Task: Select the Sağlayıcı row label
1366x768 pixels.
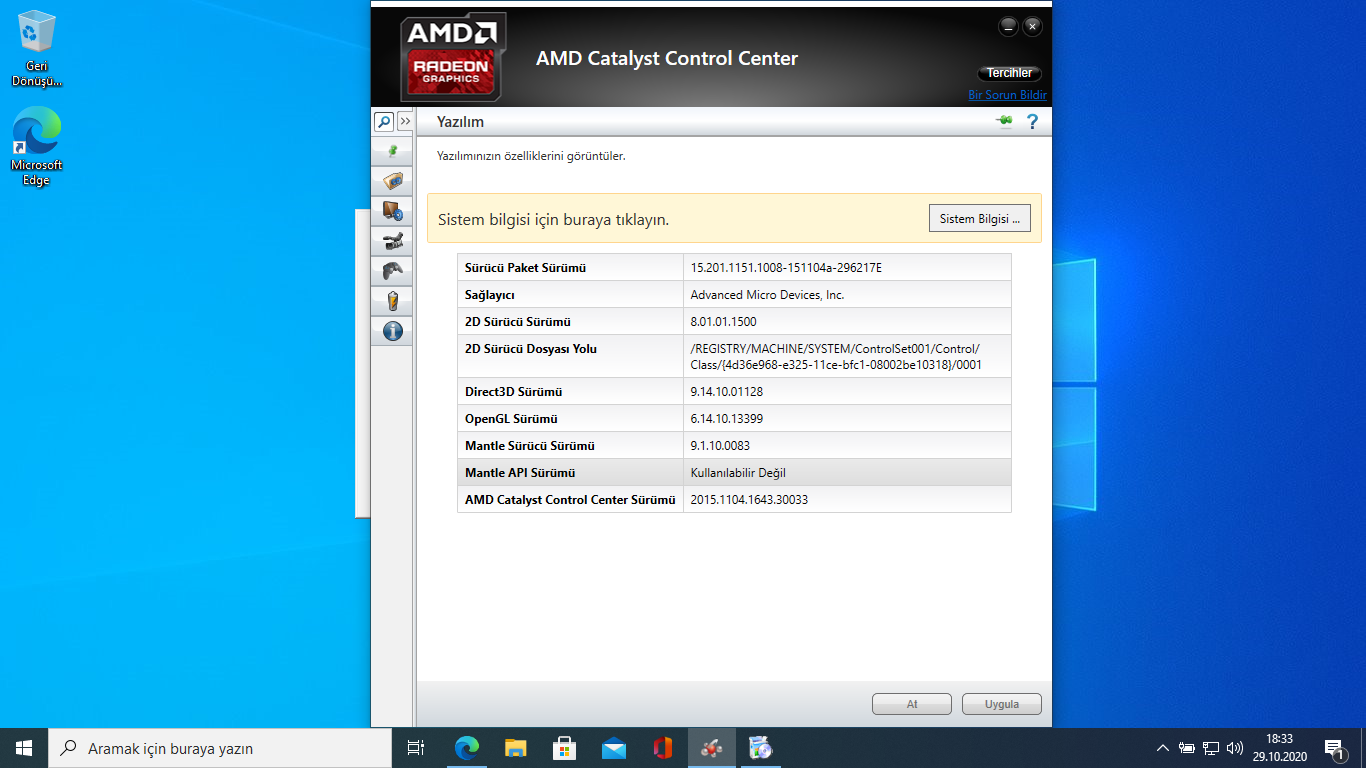Action: (x=490, y=295)
